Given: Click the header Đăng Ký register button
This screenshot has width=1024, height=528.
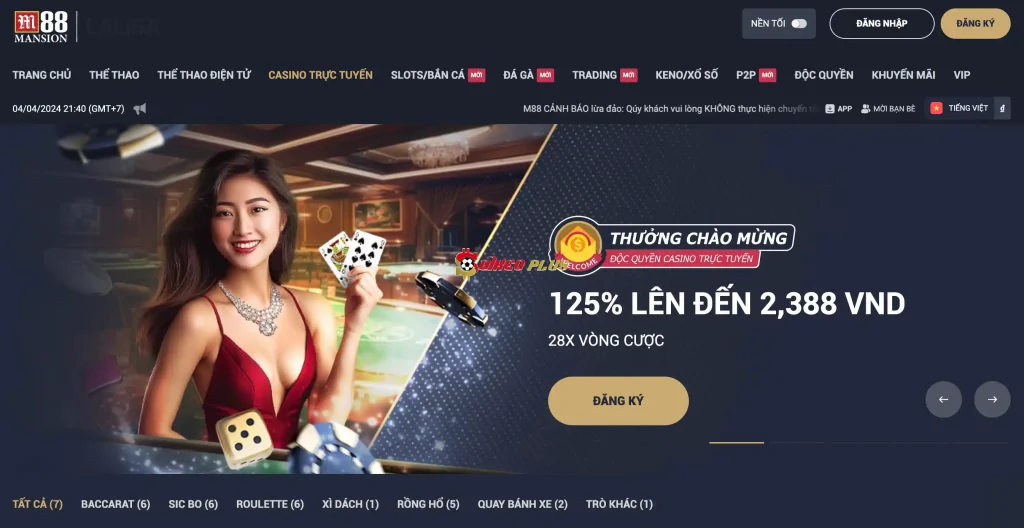Looking at the screenshot, I should (975, 24).
